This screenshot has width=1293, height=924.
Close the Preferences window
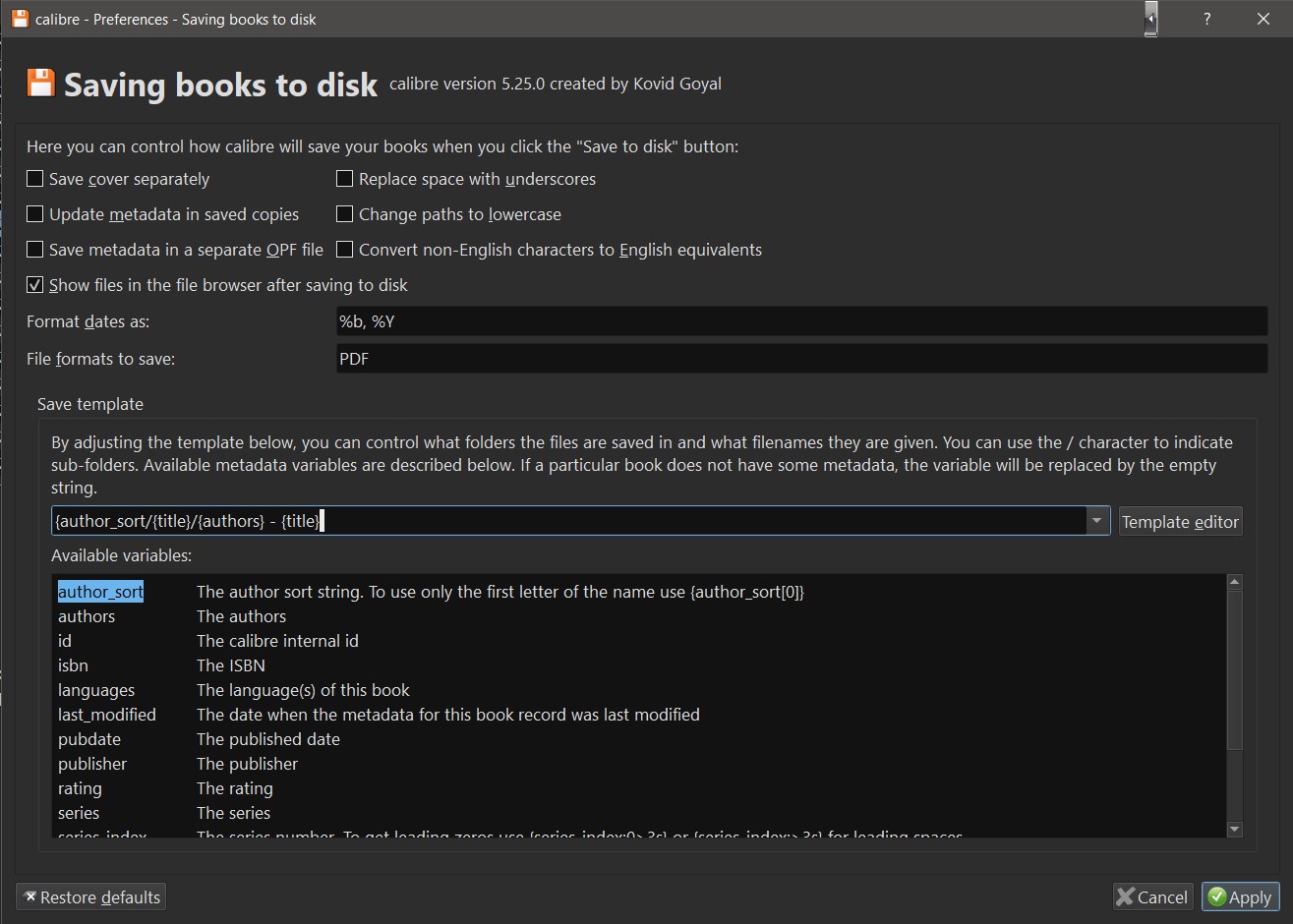(x=1264, y=19)
